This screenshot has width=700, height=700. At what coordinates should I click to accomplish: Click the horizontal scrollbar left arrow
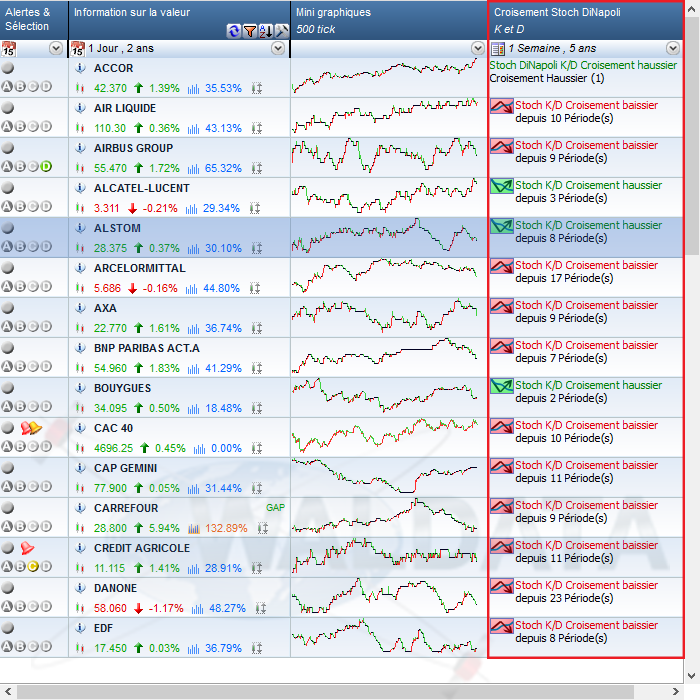(8, 692)
